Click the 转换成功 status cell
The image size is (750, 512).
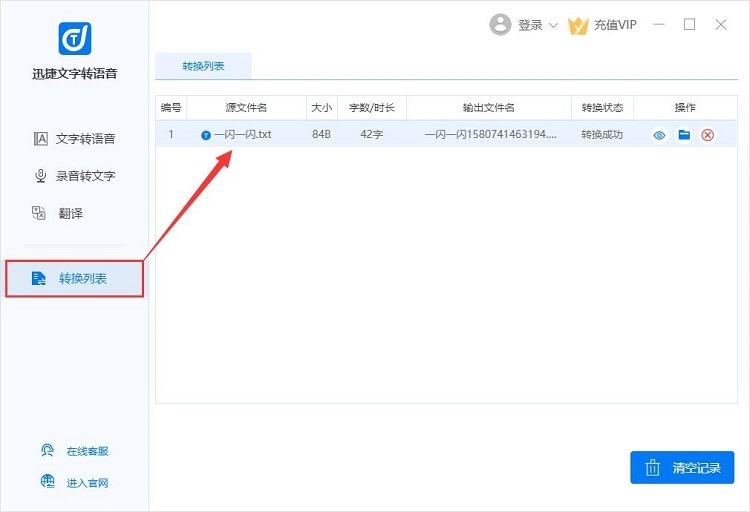click(602, 134)
